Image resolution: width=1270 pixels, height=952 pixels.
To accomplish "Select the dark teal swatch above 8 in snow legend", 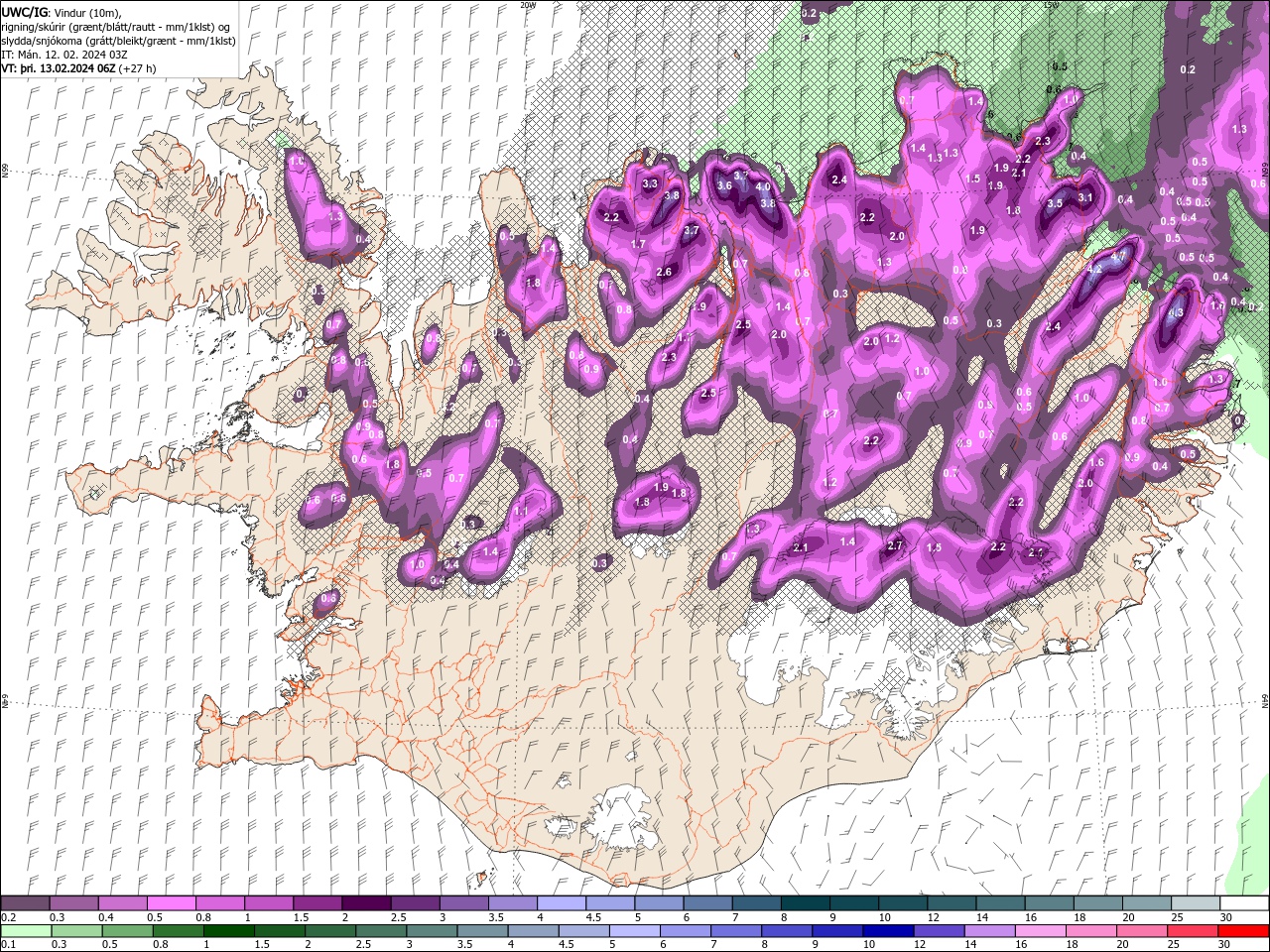I will coord(807,903).
